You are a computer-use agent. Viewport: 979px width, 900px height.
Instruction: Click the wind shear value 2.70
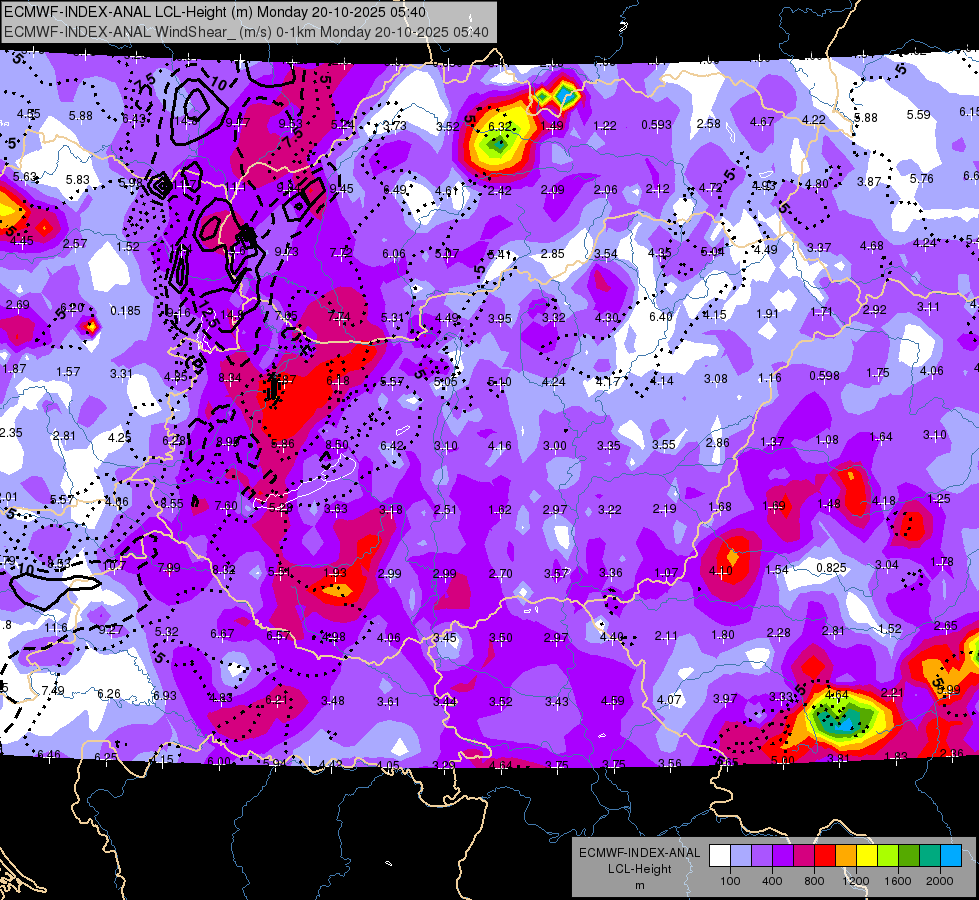[500, 573]
